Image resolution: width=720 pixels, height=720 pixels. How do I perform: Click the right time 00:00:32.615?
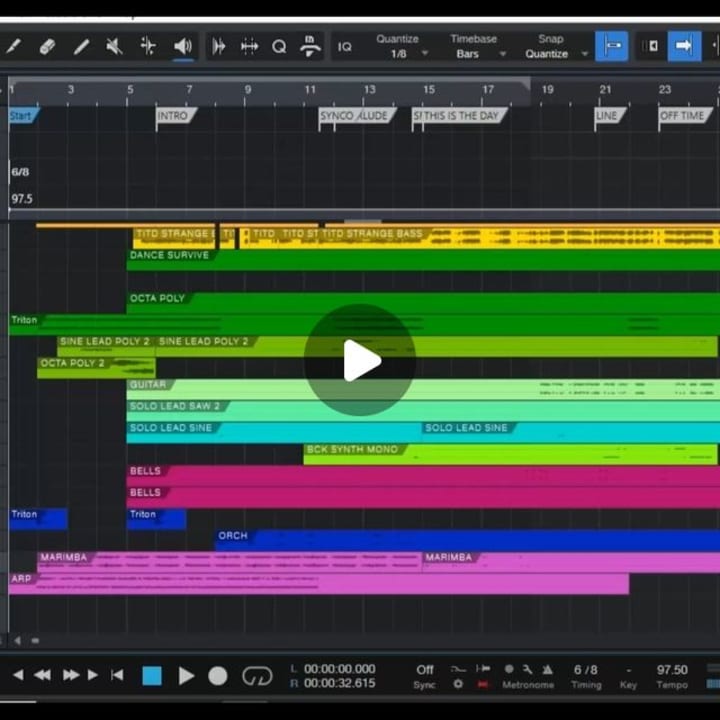339,684
